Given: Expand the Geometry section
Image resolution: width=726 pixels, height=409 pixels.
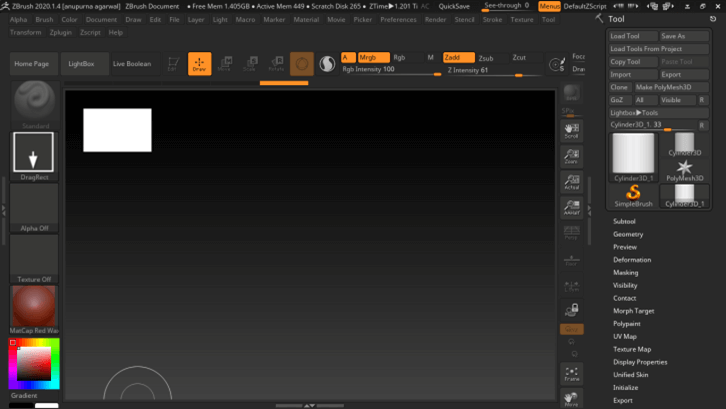Looking at the screenshot, I should [x=628, y=234].
